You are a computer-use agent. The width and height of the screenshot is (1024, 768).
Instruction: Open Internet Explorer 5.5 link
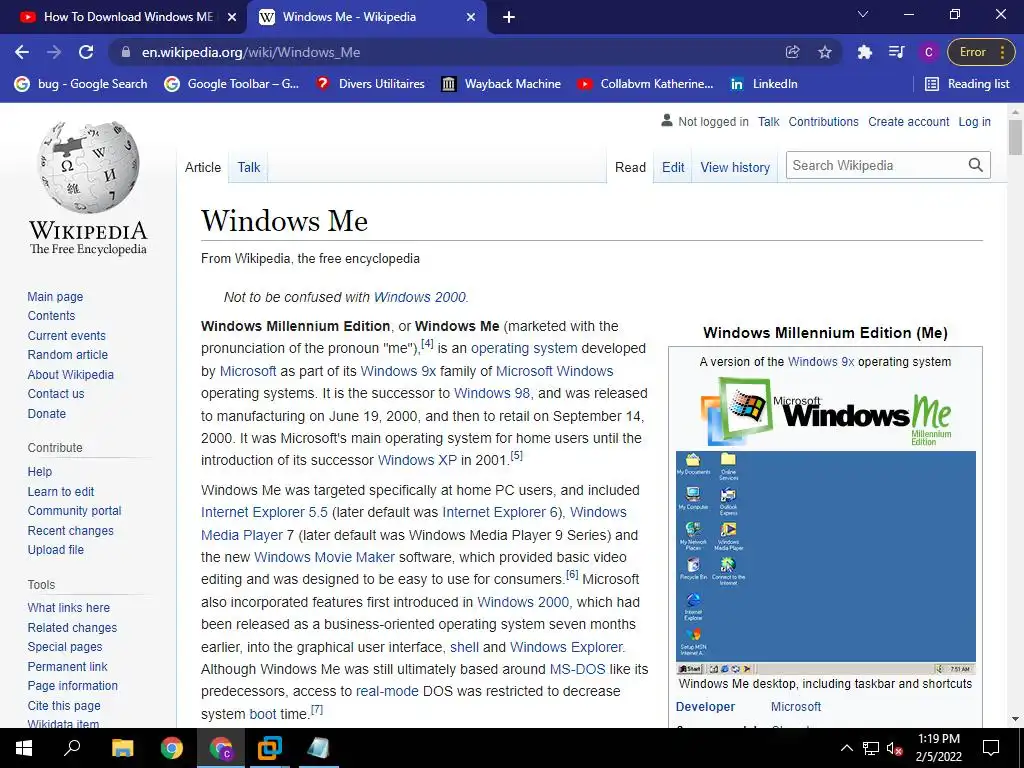point(264,512)
